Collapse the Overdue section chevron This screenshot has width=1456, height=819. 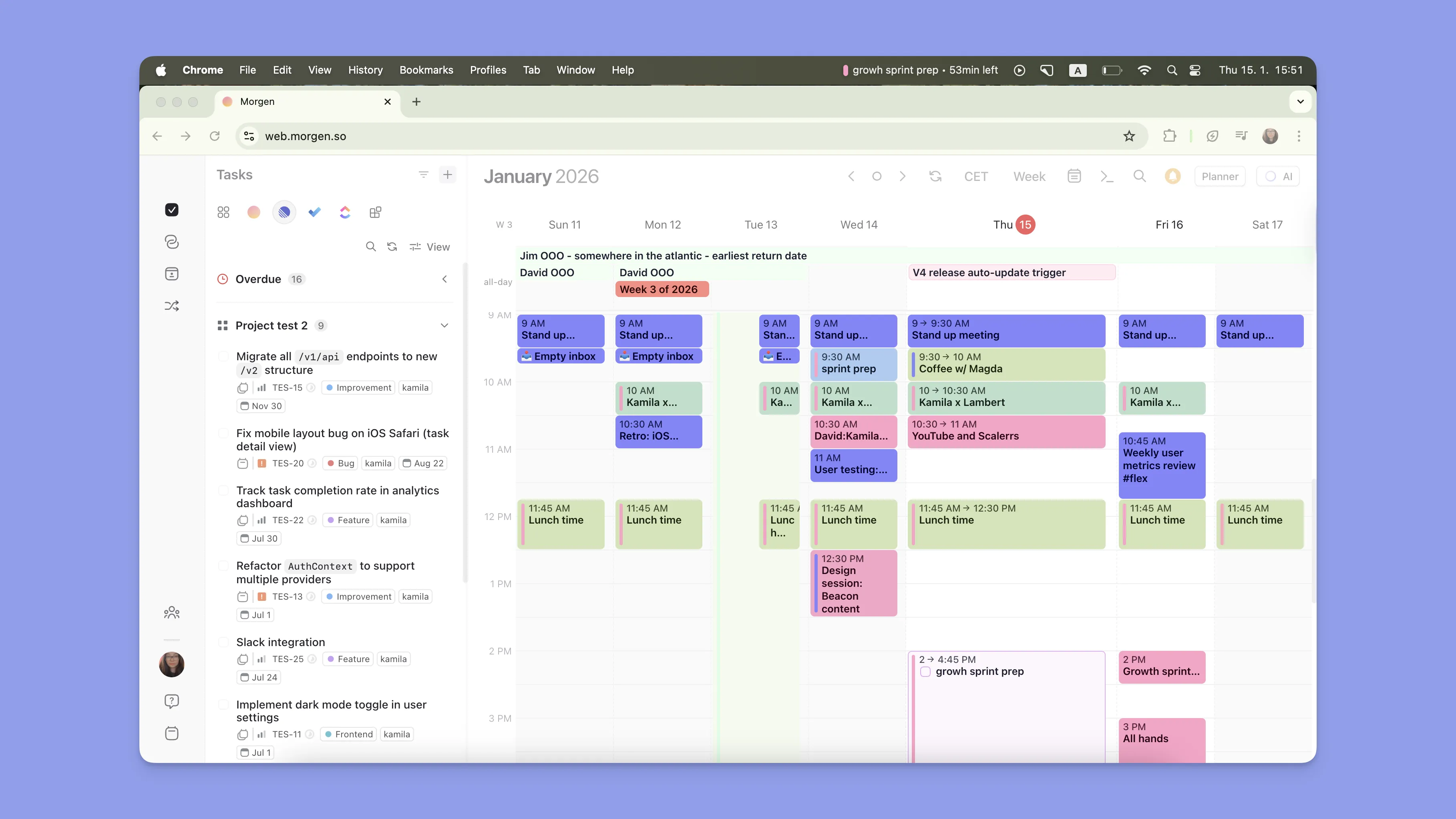pos(445,279)
